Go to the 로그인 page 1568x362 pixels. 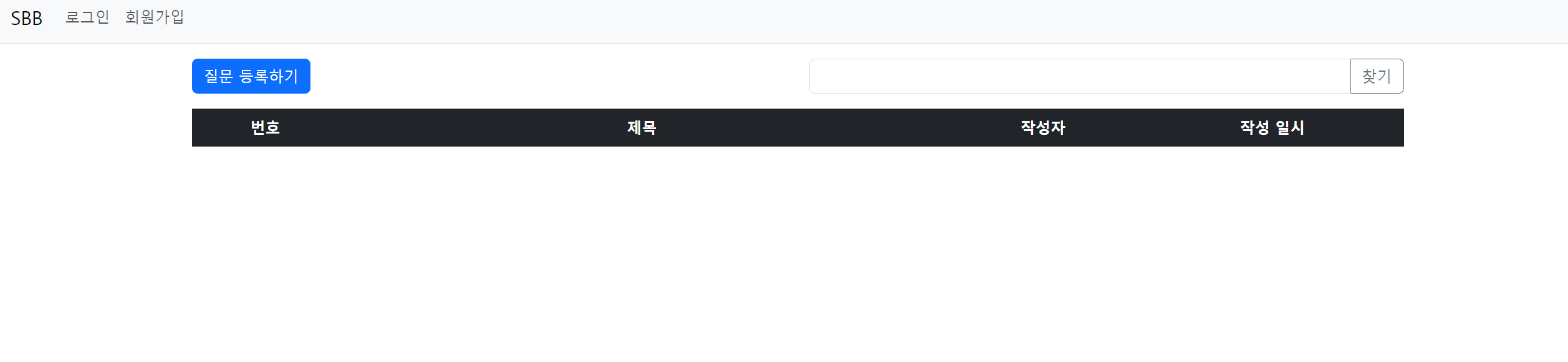(87, 17)
